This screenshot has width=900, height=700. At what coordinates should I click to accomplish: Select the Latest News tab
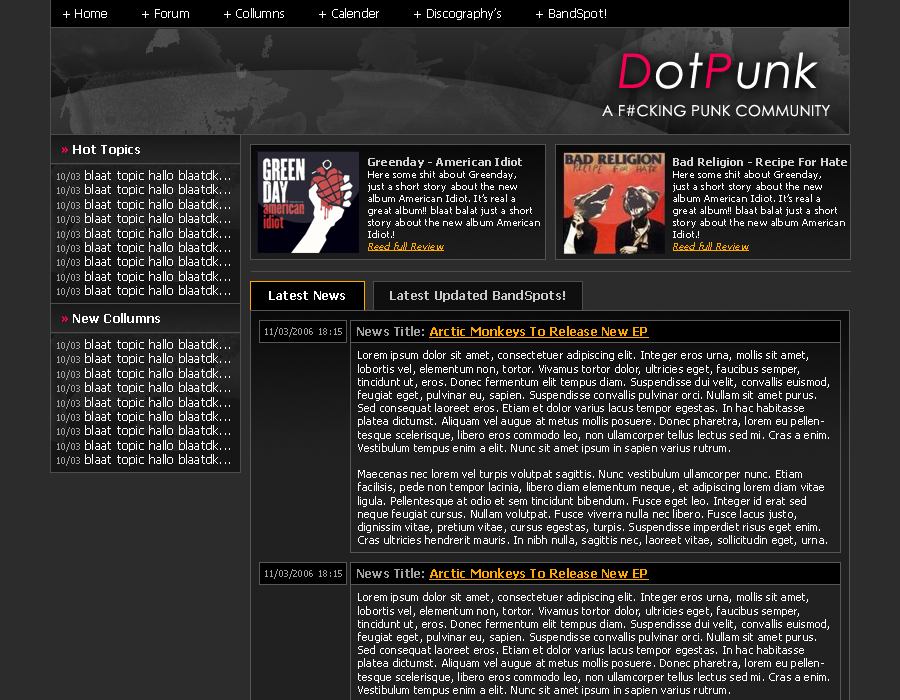click(x=307, y=295)
